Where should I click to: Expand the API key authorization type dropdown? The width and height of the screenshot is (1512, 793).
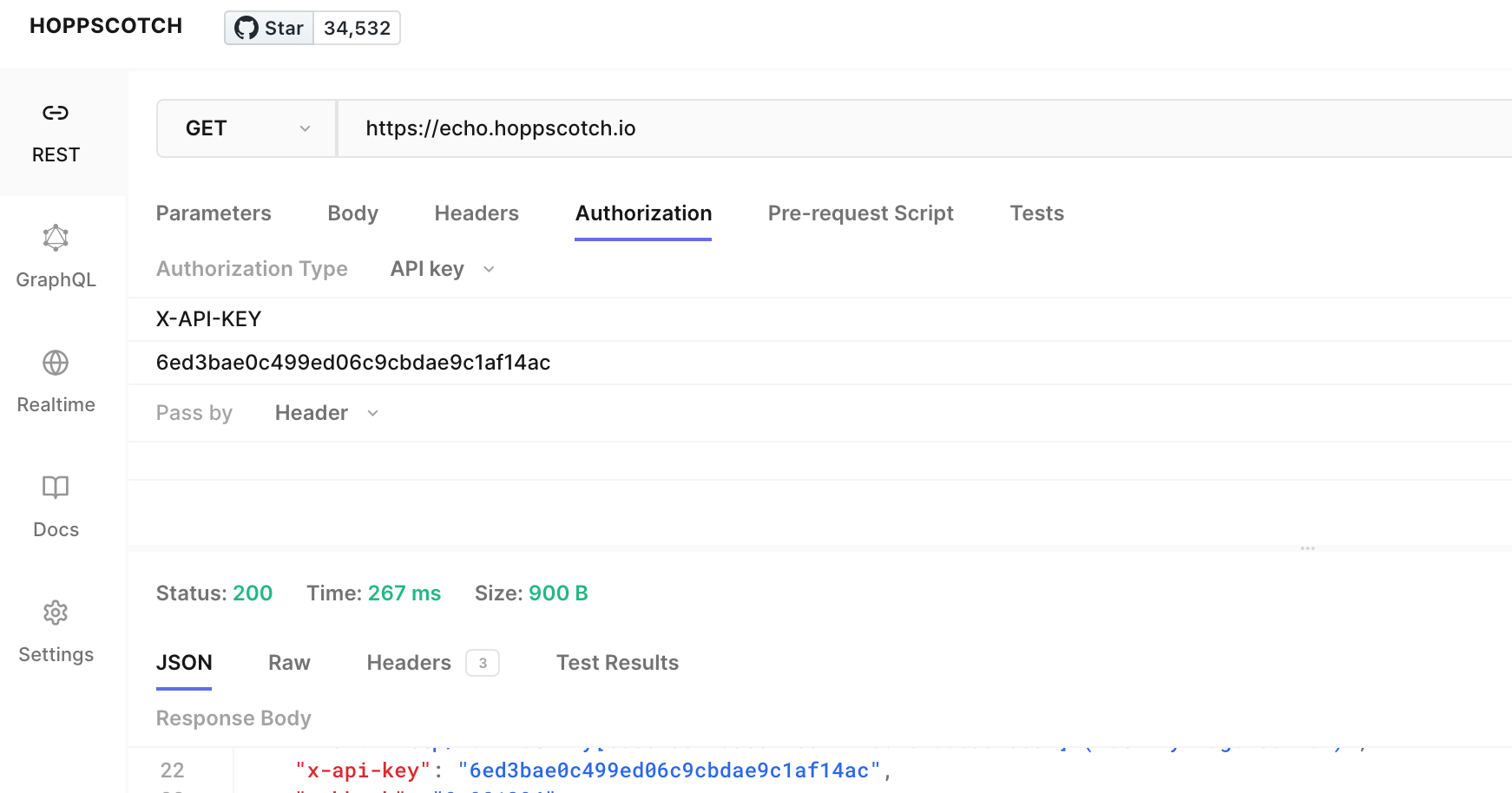[443, 269]
